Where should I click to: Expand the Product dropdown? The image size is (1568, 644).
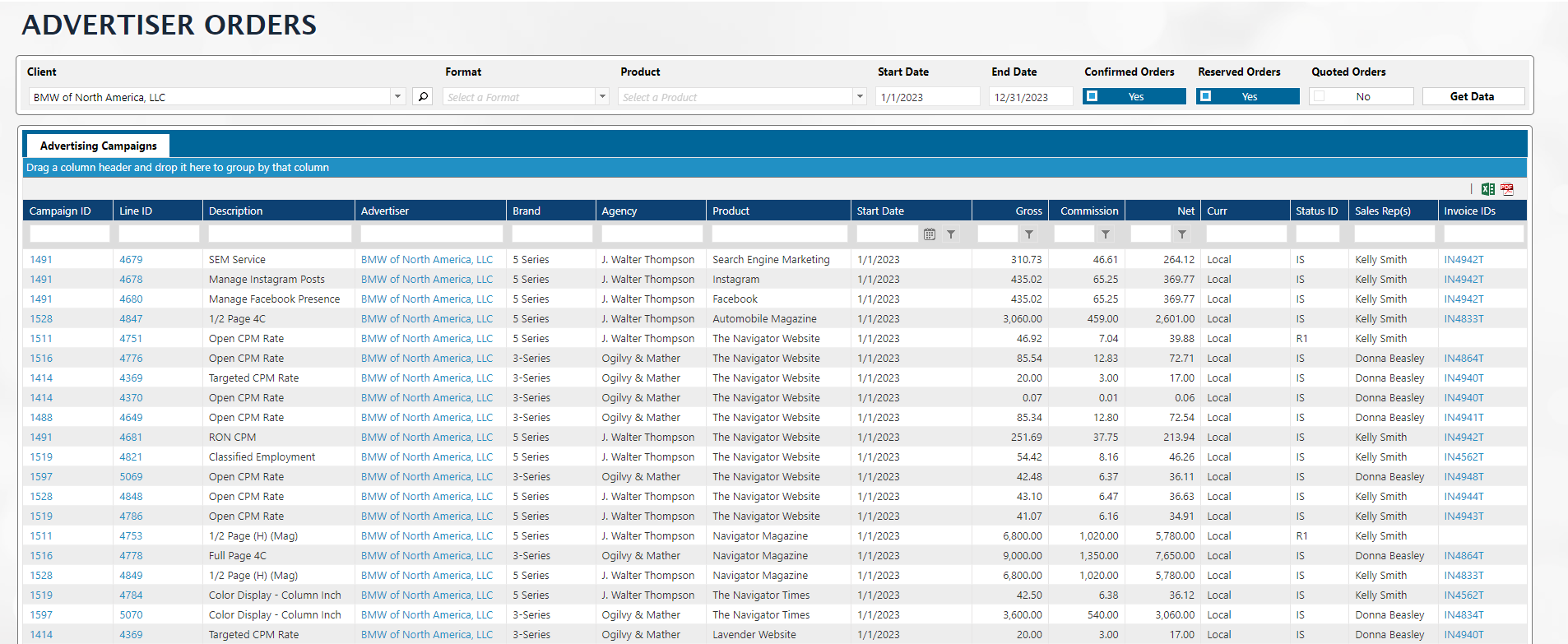[860, 97]
